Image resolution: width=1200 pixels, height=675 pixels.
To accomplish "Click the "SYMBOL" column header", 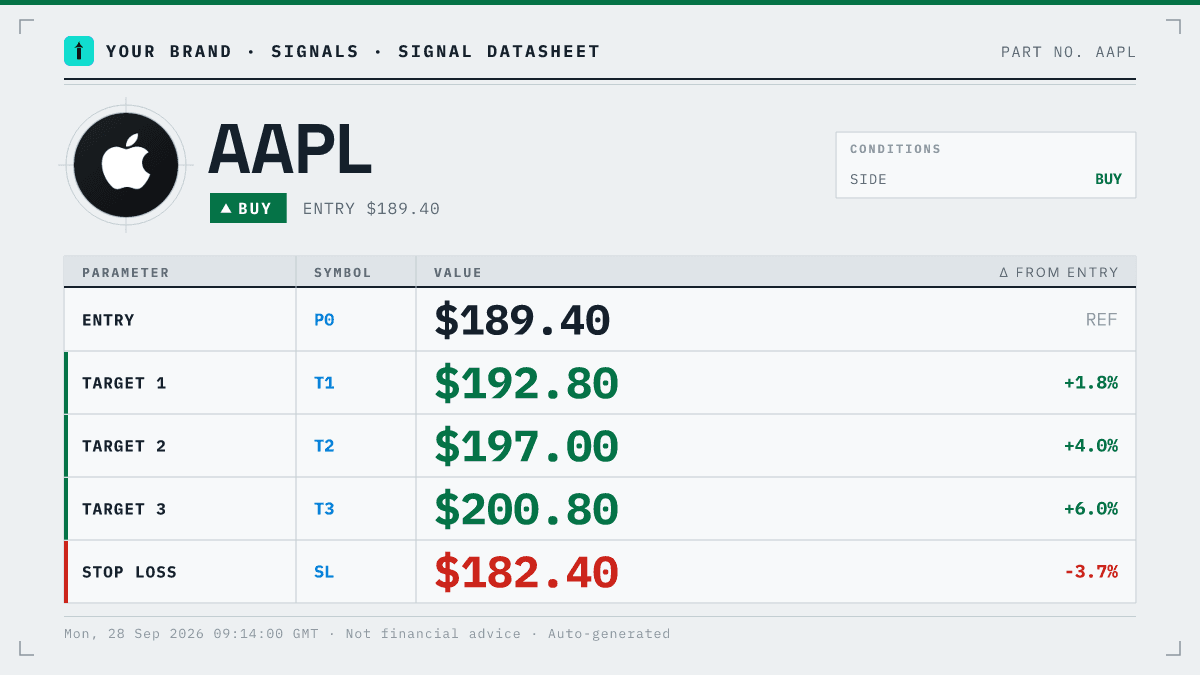I will [343, 272].
